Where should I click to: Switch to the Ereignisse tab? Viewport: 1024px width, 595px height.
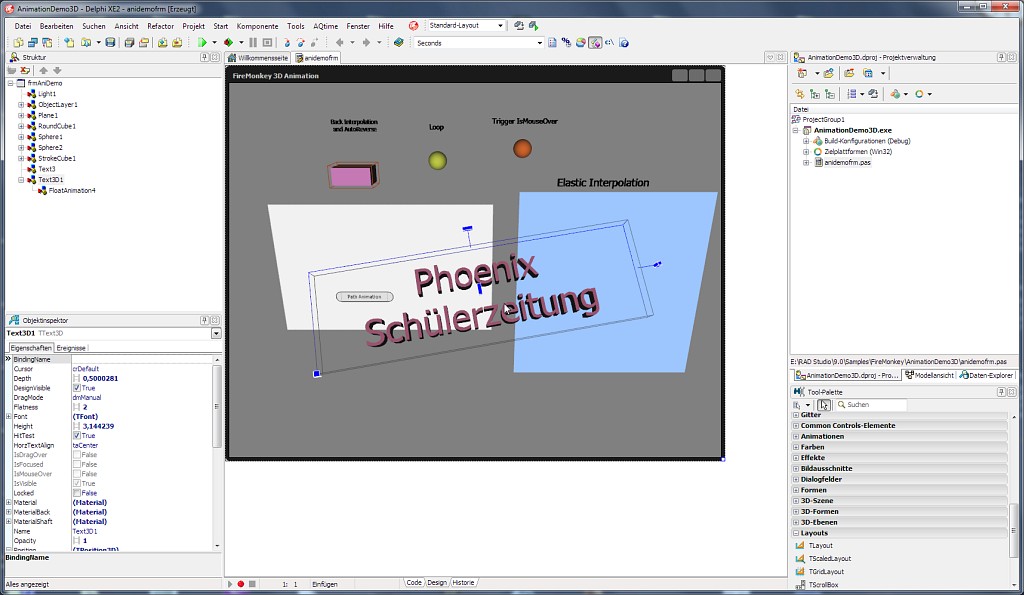point(71,348)
